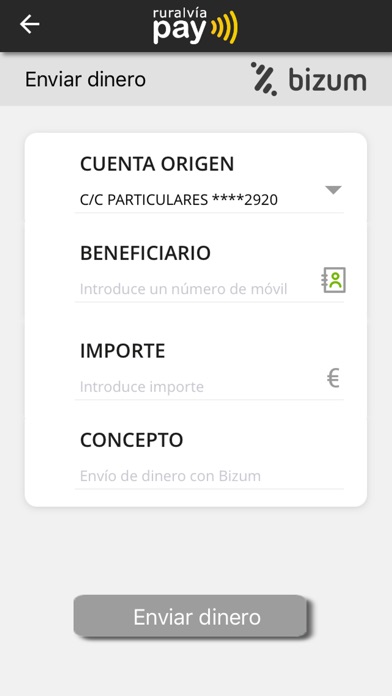Click the Envío de dinero con Bizum field
The image size is (392, 696).
tap(210, 476)
